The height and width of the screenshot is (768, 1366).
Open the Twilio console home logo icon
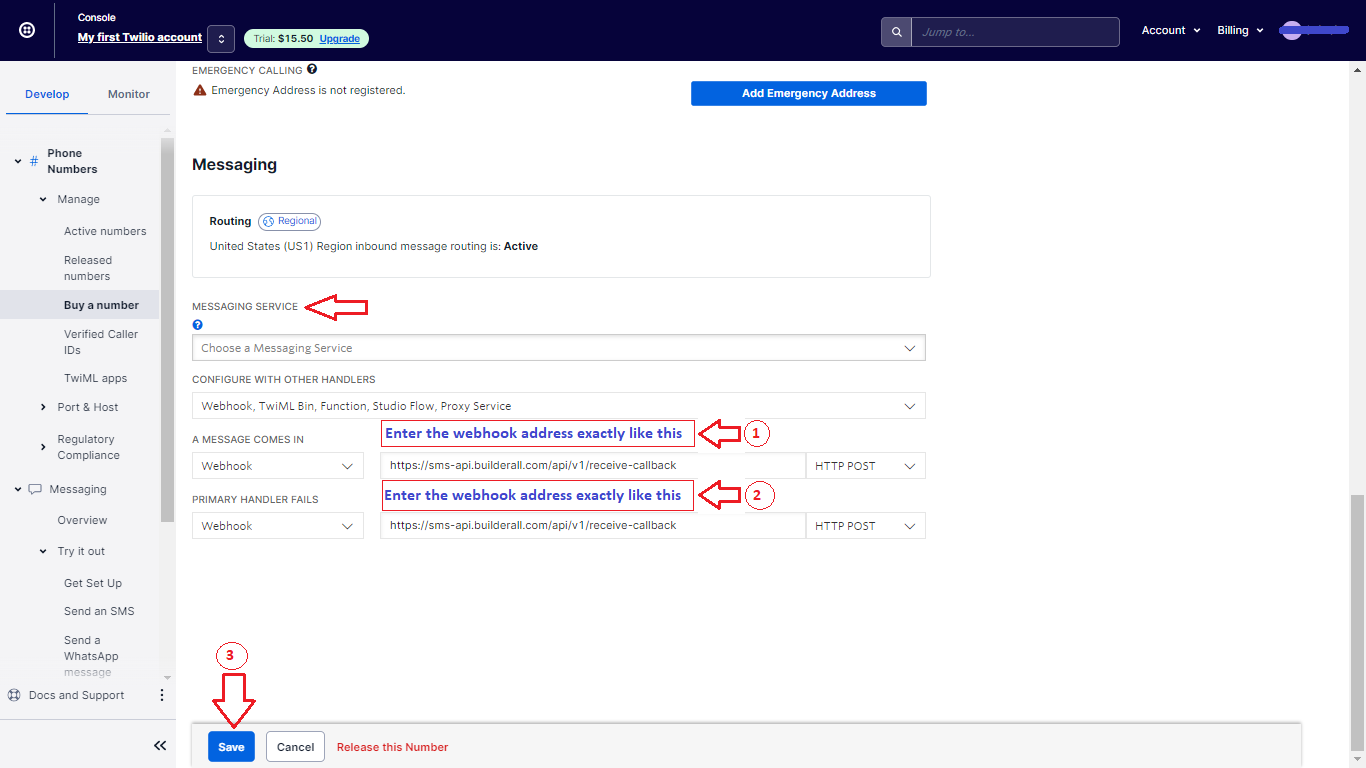coord(27,30)
